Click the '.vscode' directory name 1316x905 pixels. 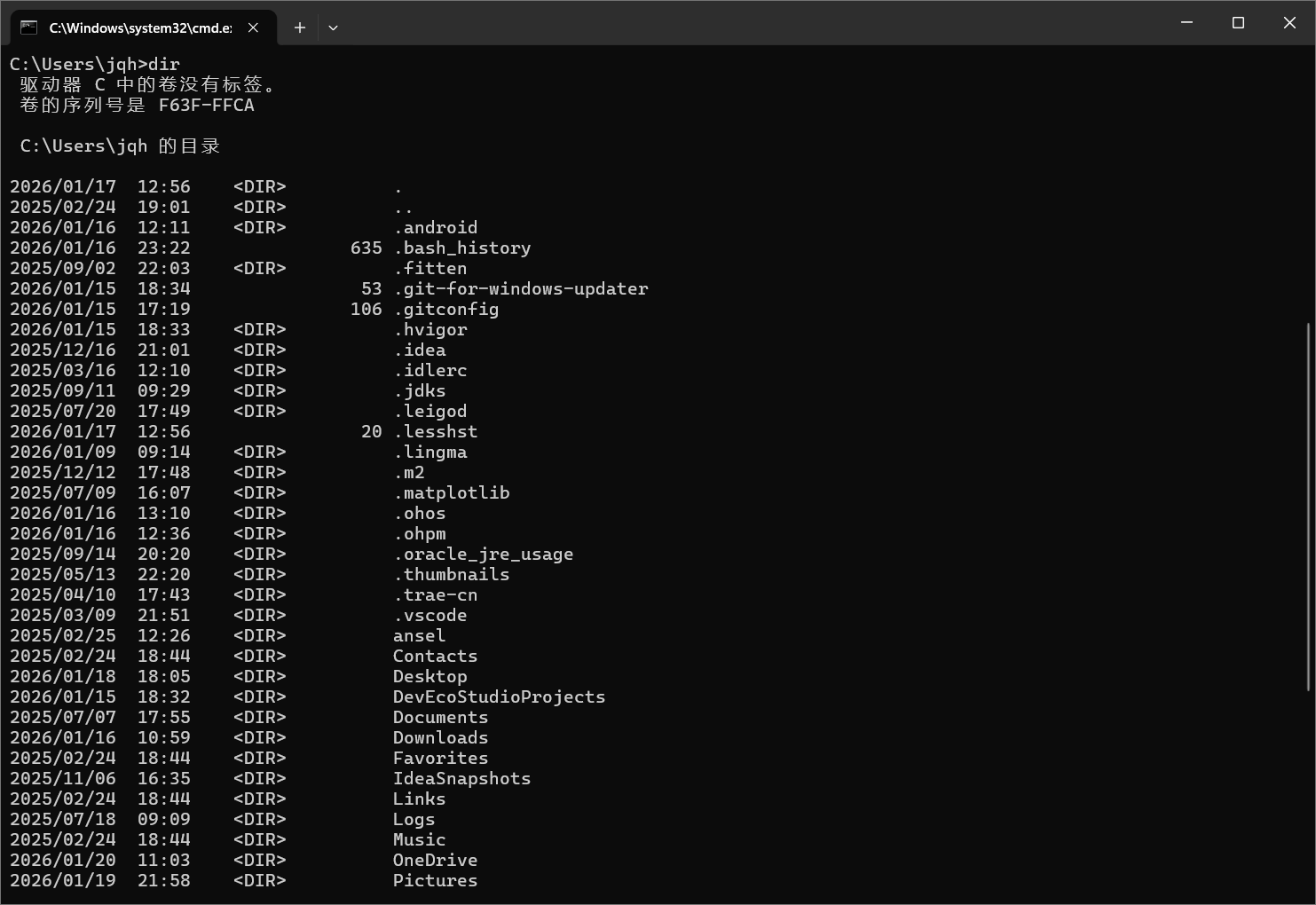coord(430,615)
